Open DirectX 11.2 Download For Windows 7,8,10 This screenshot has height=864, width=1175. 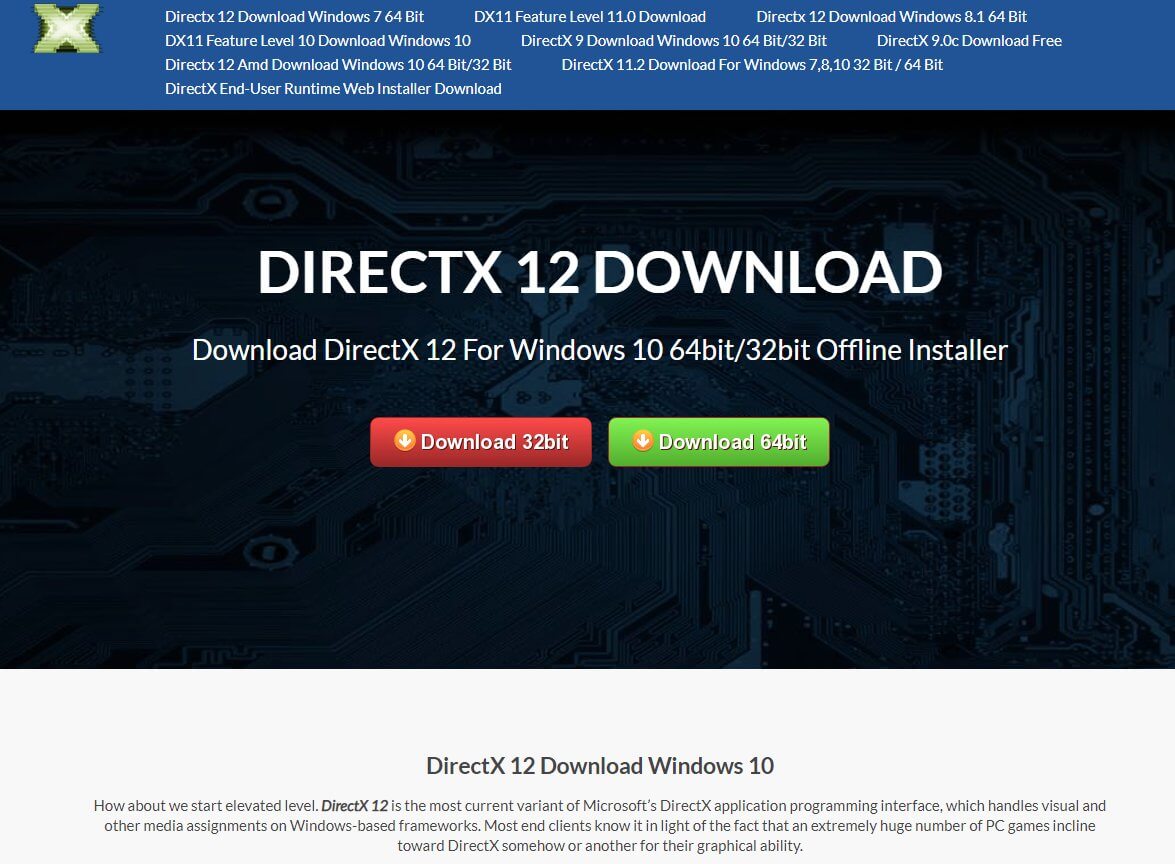pyautogui.click(x=752, y=64)
